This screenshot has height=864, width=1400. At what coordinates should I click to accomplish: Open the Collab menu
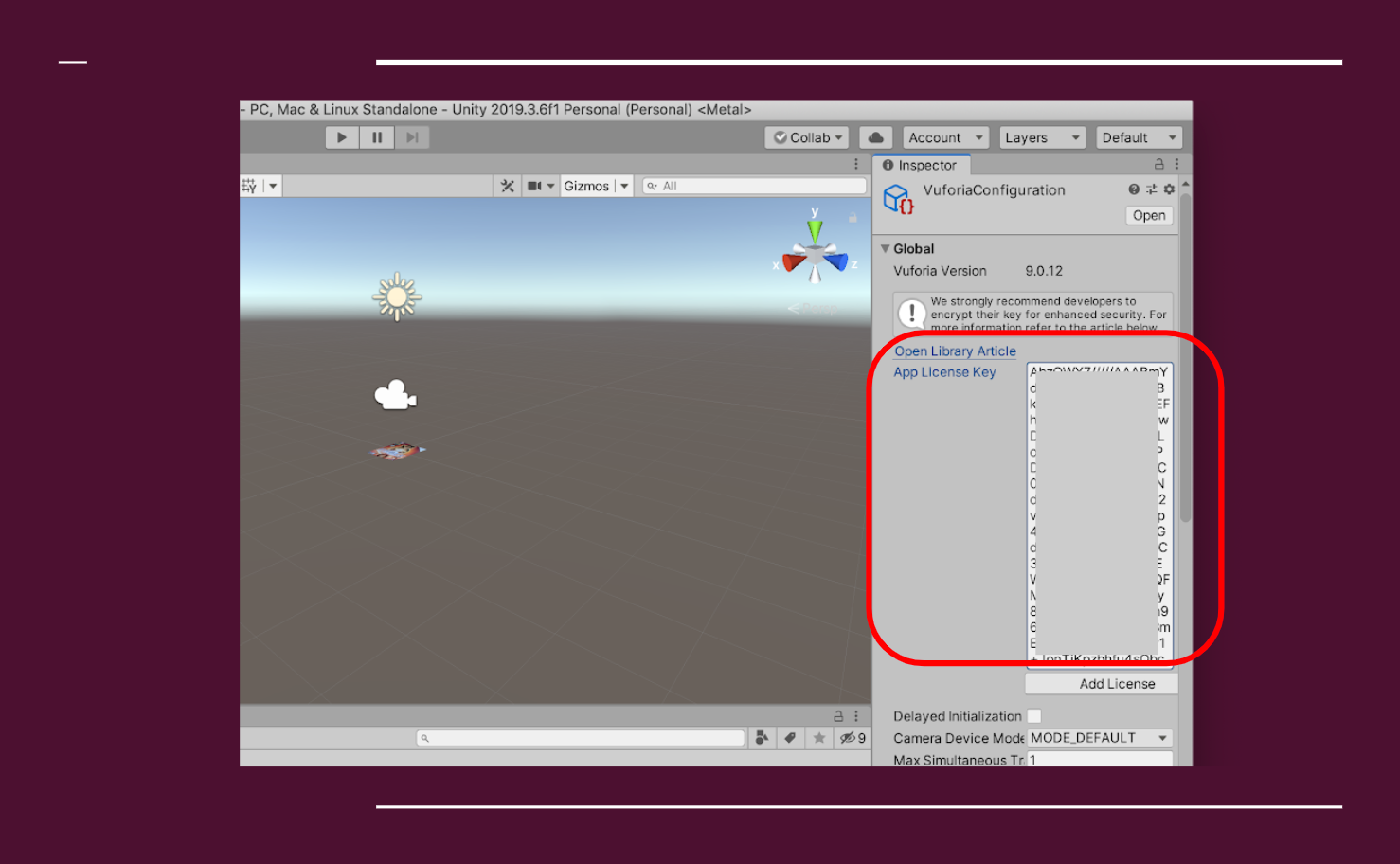(x=806, y=136)
